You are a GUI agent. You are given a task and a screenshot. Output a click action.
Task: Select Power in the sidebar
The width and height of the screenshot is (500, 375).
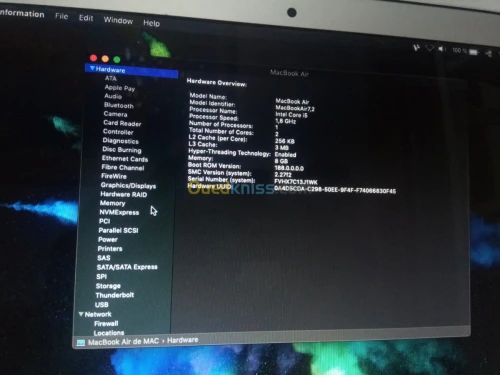[108, 239]
